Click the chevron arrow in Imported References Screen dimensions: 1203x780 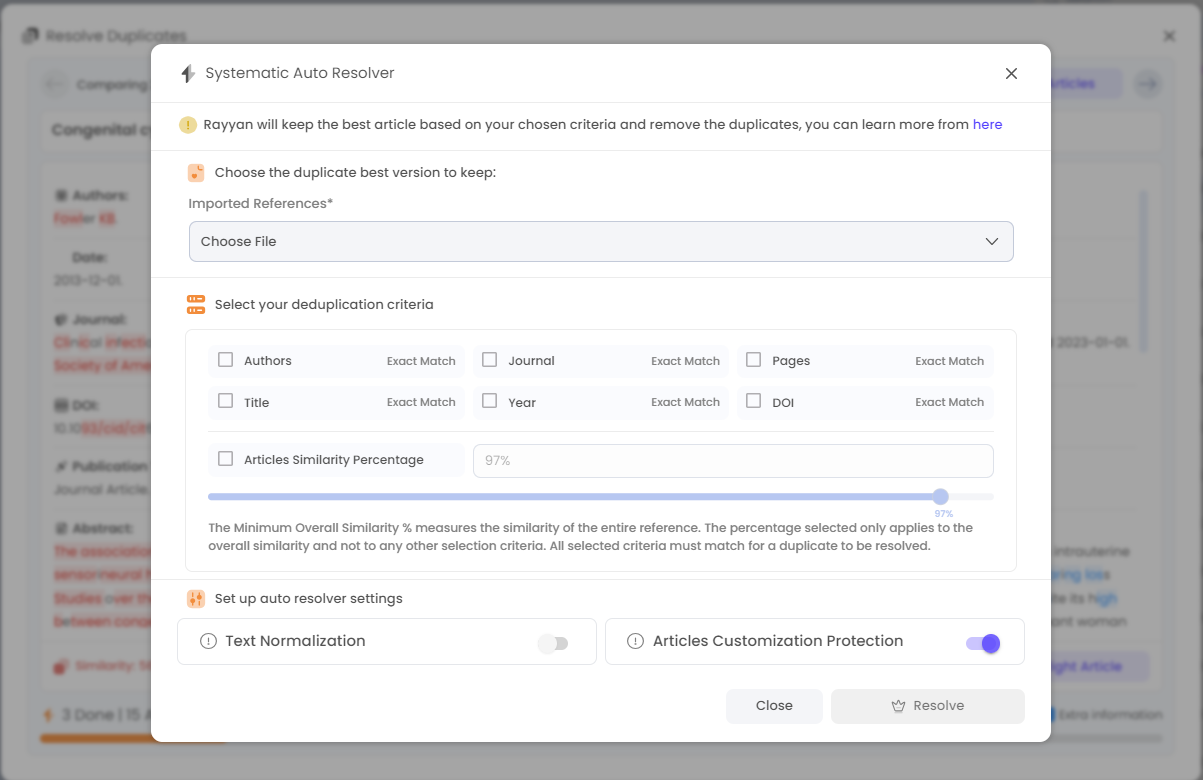click(x=991, y=242)
